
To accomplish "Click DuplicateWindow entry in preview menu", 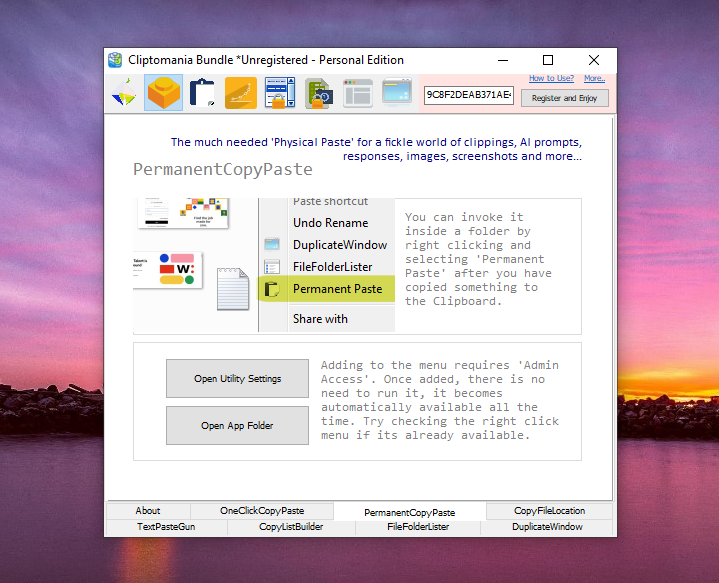I will (x=340, y=245).
